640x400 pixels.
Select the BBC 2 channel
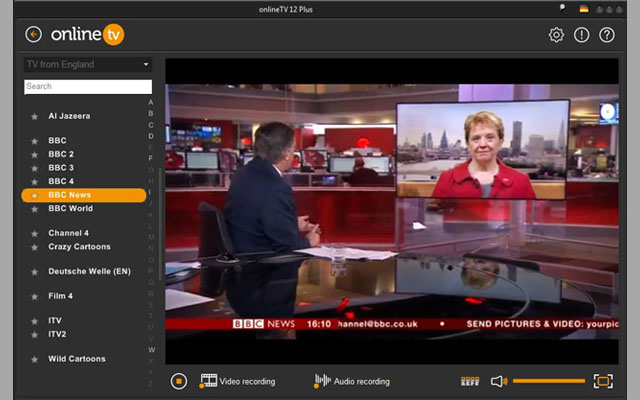61,154
